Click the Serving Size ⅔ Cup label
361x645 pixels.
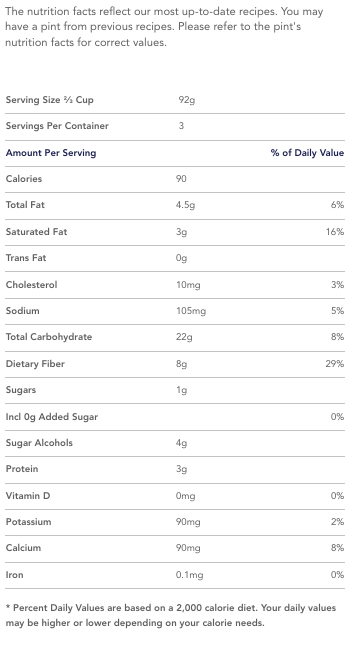(49, 100)
